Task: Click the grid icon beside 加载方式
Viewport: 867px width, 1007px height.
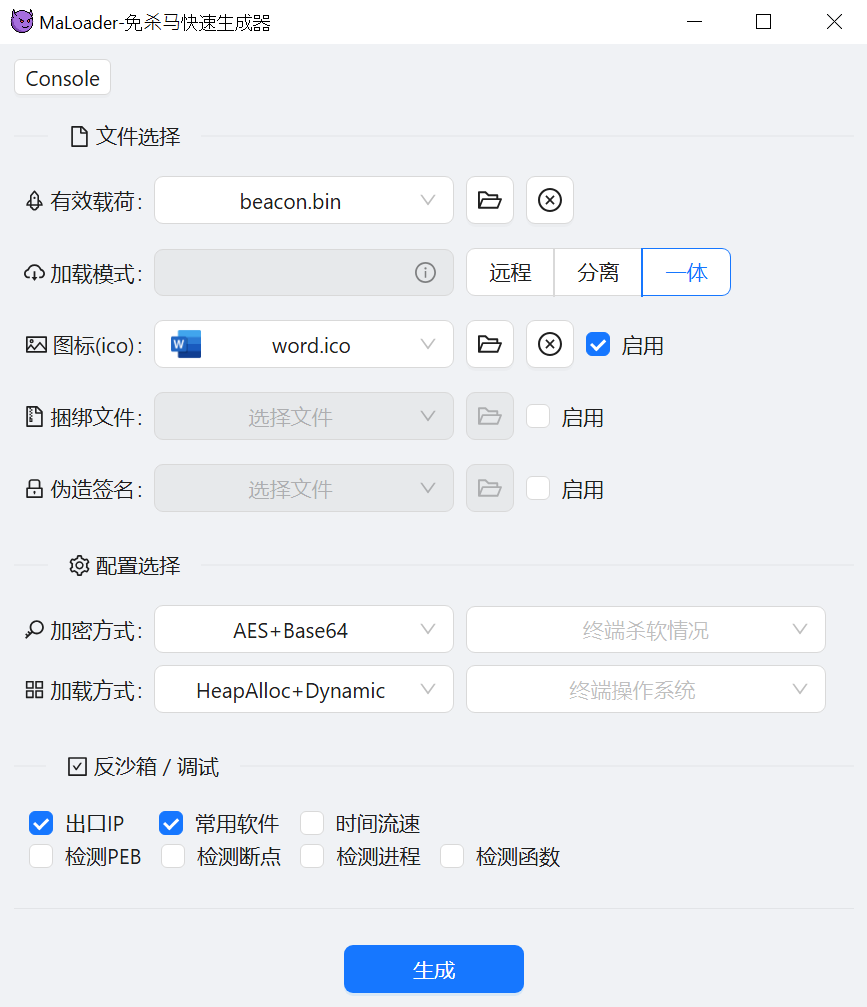Action: 34,690
